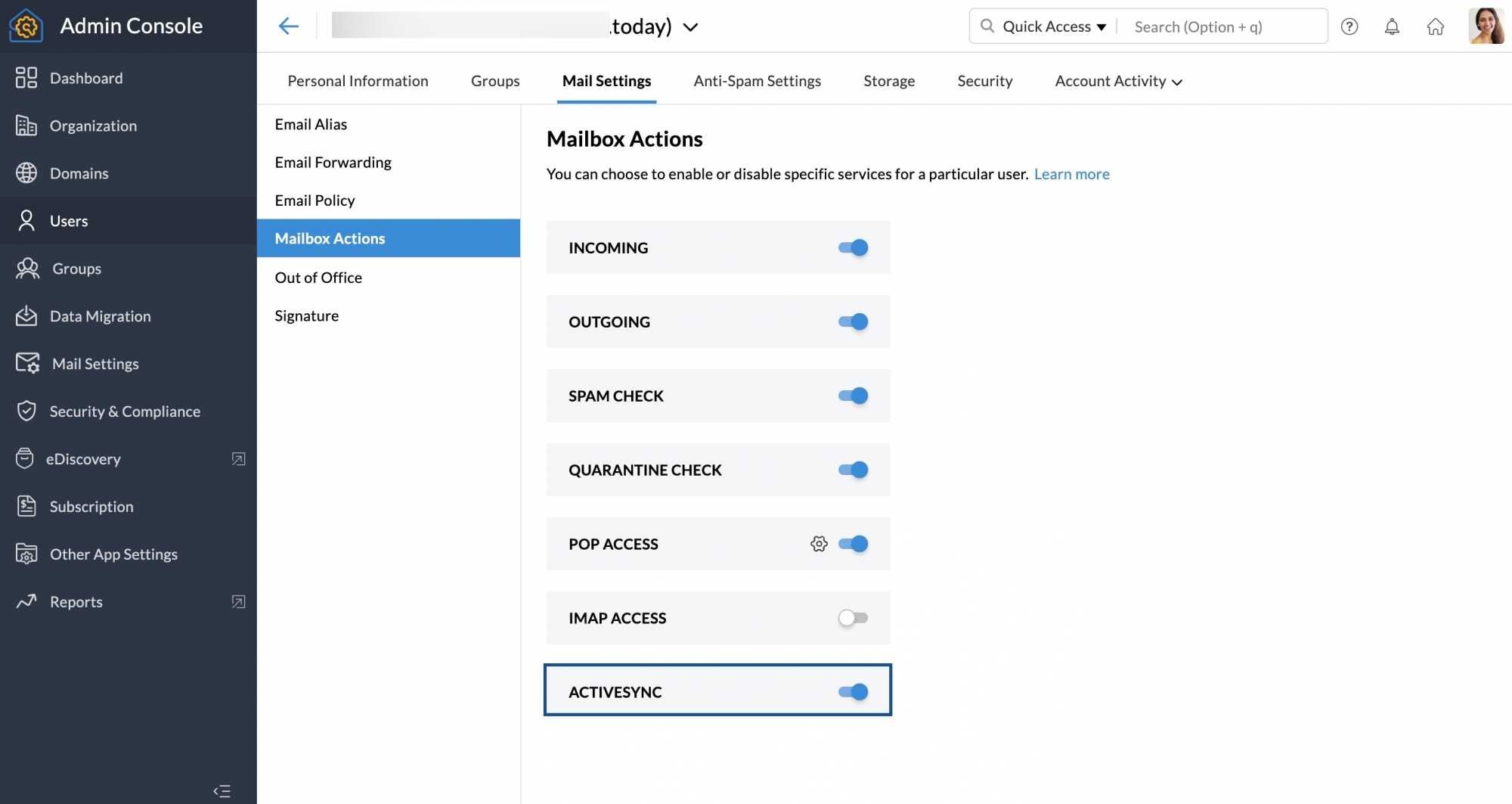Open Data Migration settings
Viewport: 1512px width, 804px height.
click(100, 316)
